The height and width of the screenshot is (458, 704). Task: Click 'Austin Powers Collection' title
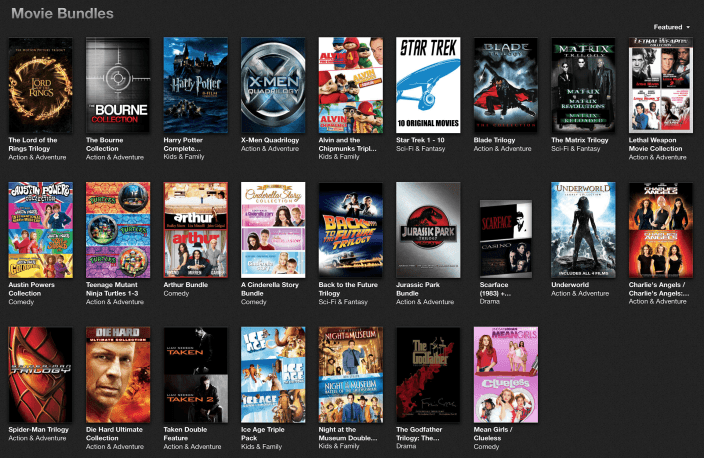click(31, 289)
